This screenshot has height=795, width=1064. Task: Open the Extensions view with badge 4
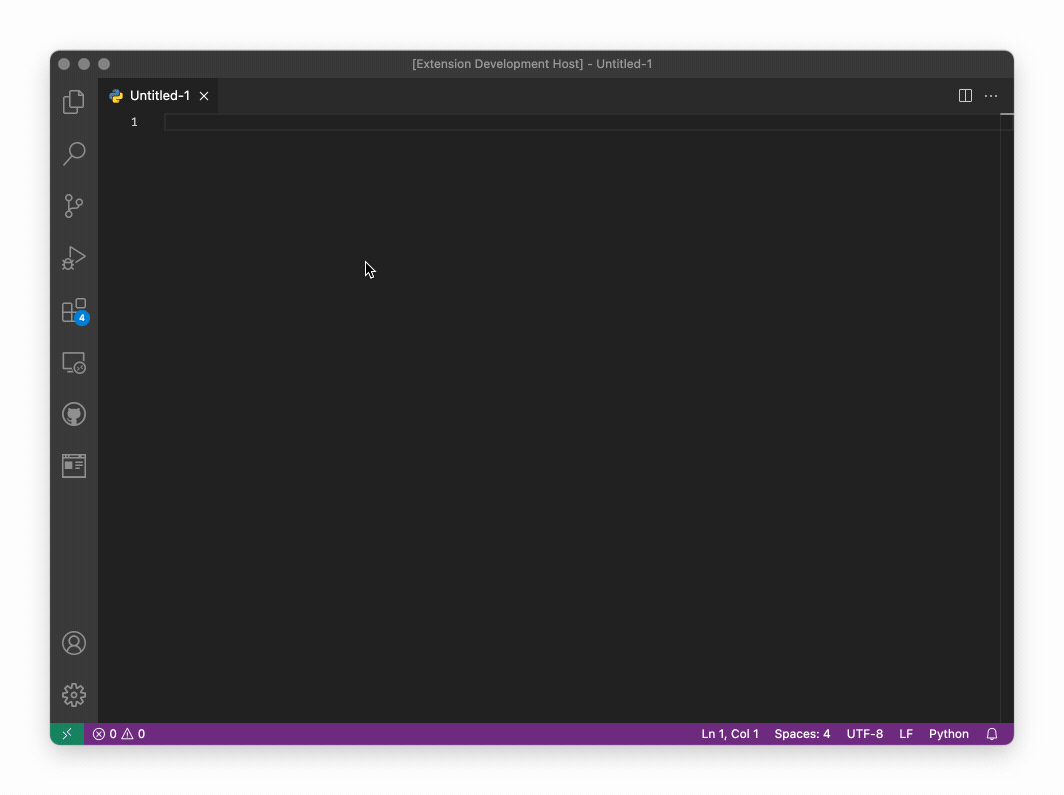[x=74, y=311]
